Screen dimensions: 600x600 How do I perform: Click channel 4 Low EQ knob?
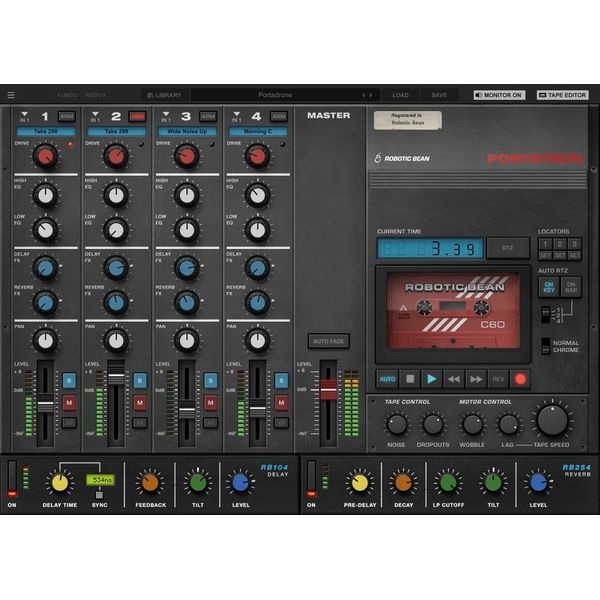click(x=258, y=230)
